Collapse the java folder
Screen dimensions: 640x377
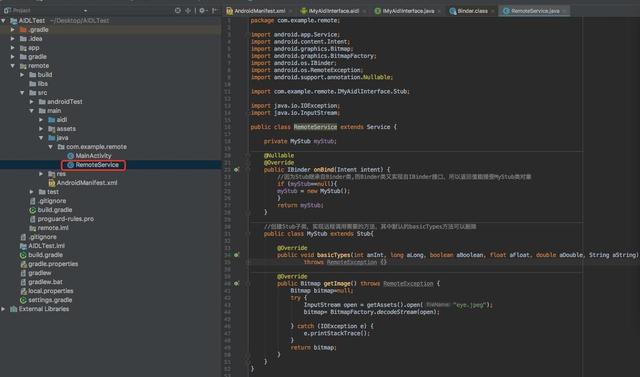[x=41, y=137]
